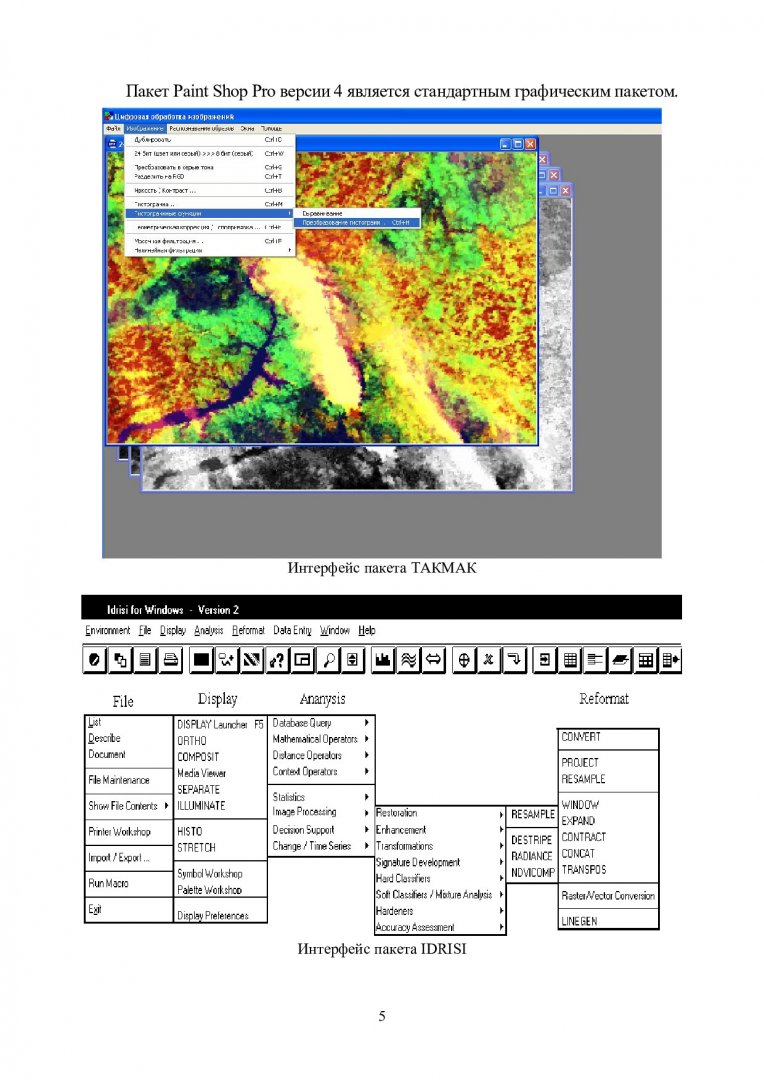Expand Show File Contents submenu
This screenshot has height=1080, width=764.
[127, 806]
